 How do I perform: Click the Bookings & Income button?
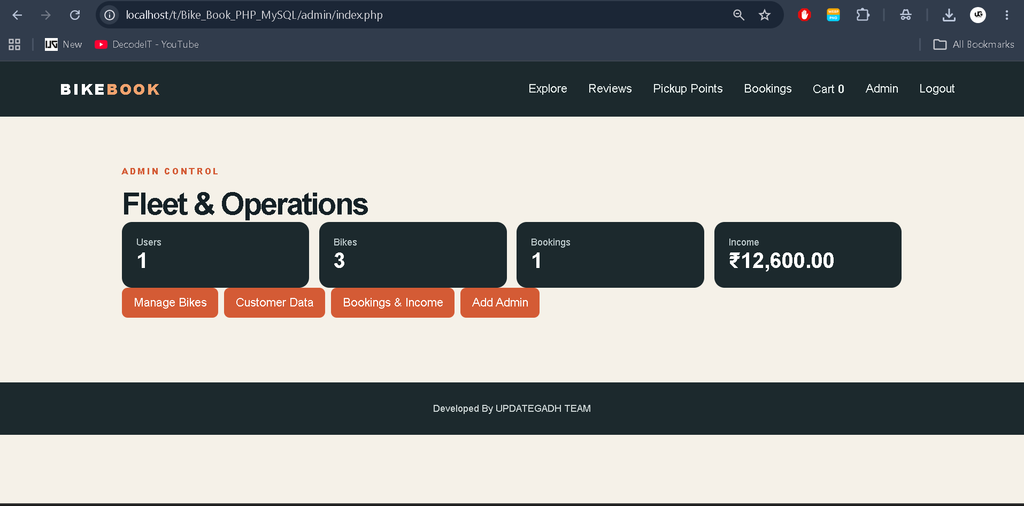[392, 303]
